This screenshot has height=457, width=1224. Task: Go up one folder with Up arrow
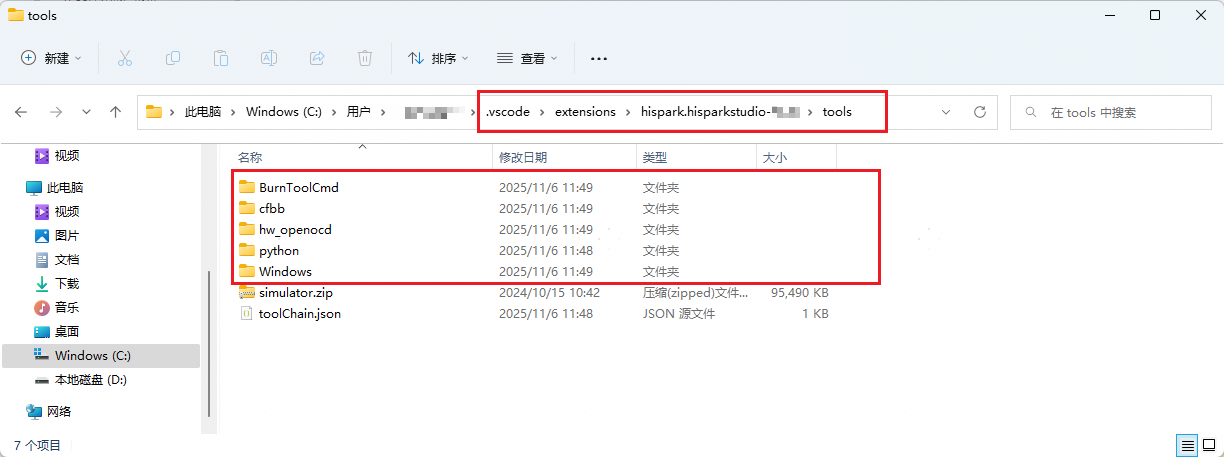tap(116, 112)
